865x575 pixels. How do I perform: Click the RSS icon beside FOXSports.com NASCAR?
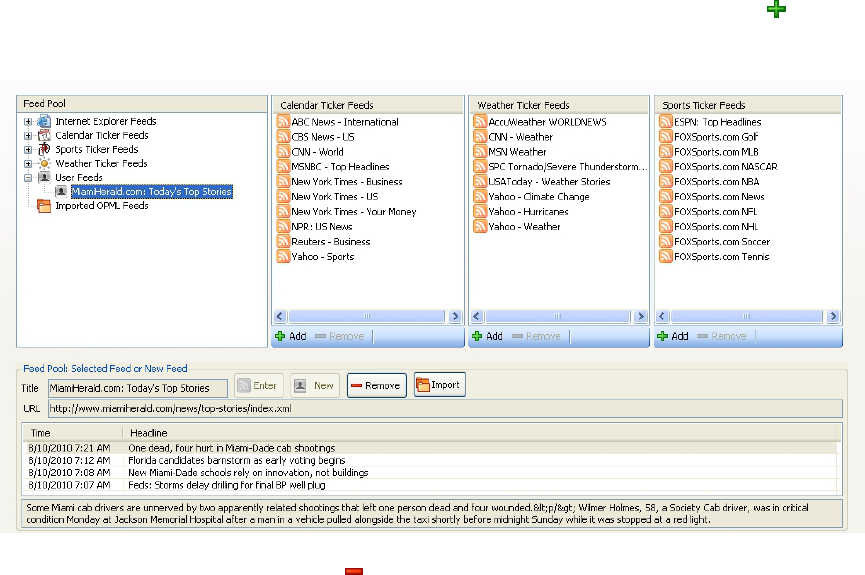coord(666,167)
